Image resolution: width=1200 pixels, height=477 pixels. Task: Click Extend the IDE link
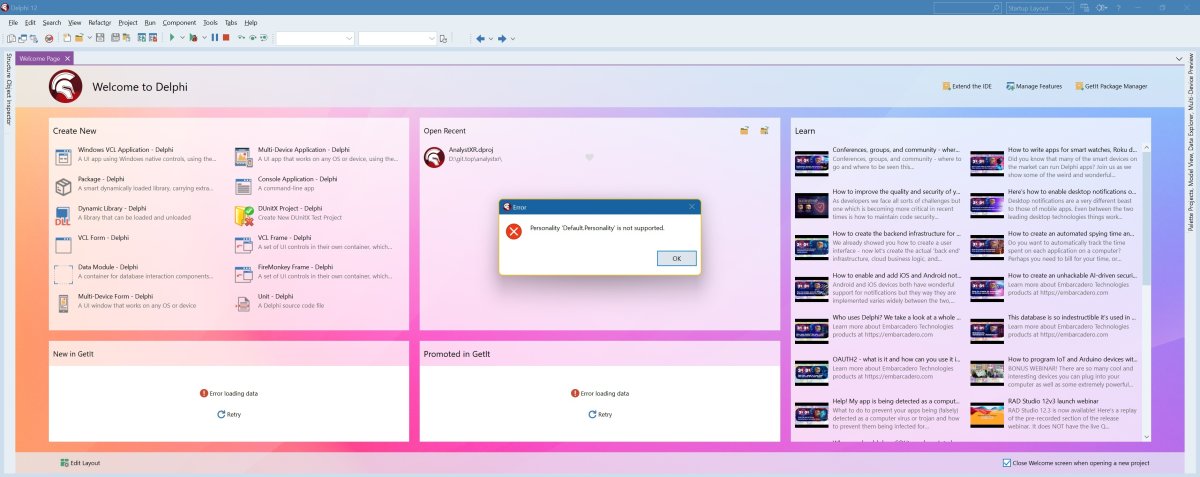coord(966,86)
